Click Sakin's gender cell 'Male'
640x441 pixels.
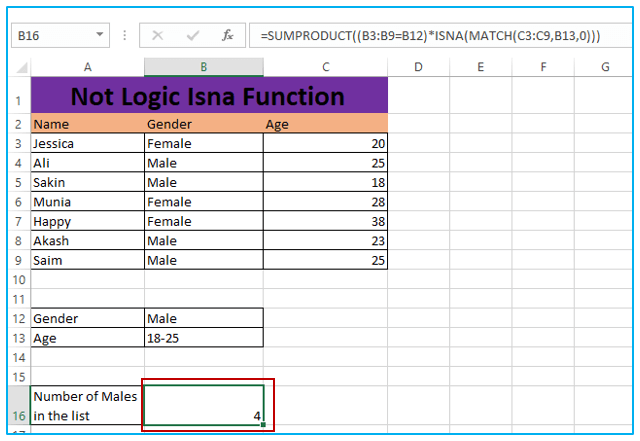(x=204, y=182)
